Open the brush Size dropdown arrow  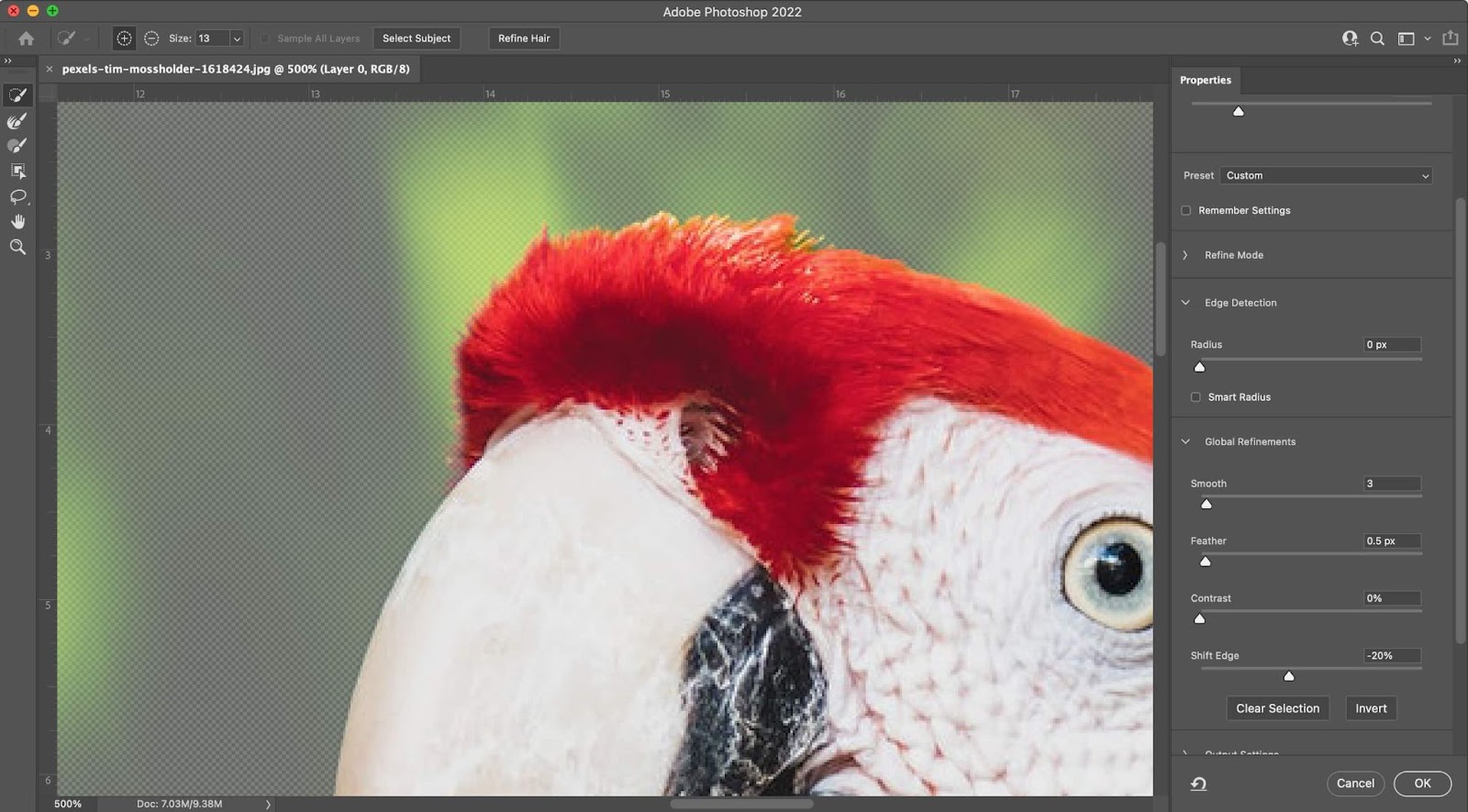point(237,39)
